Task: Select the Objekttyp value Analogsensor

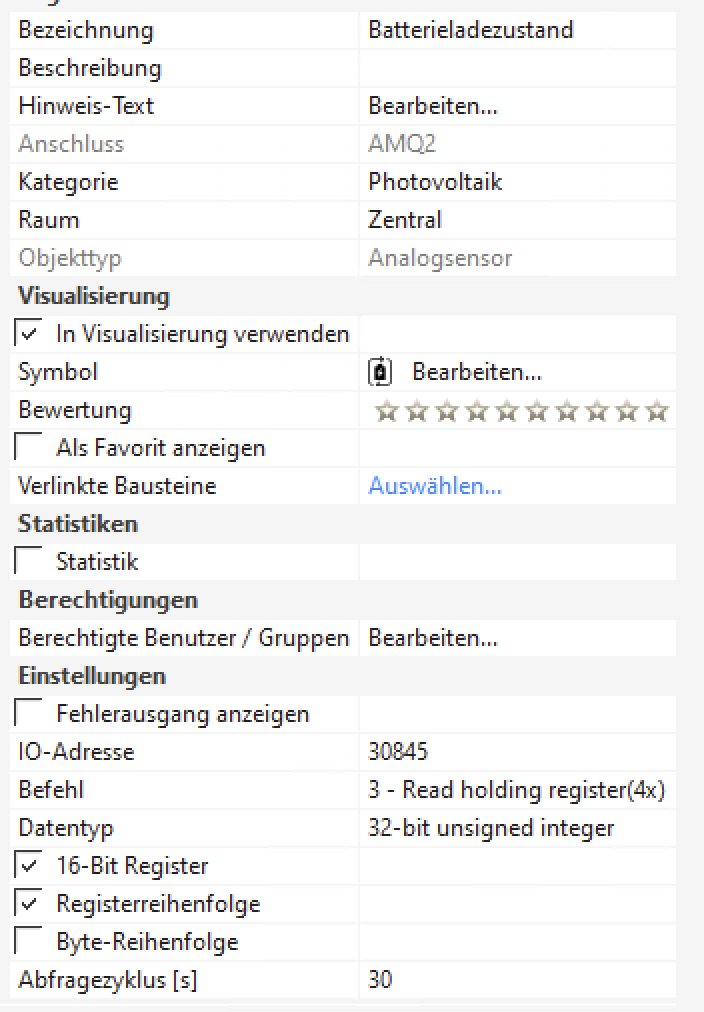Action: (x=440, y=258)
